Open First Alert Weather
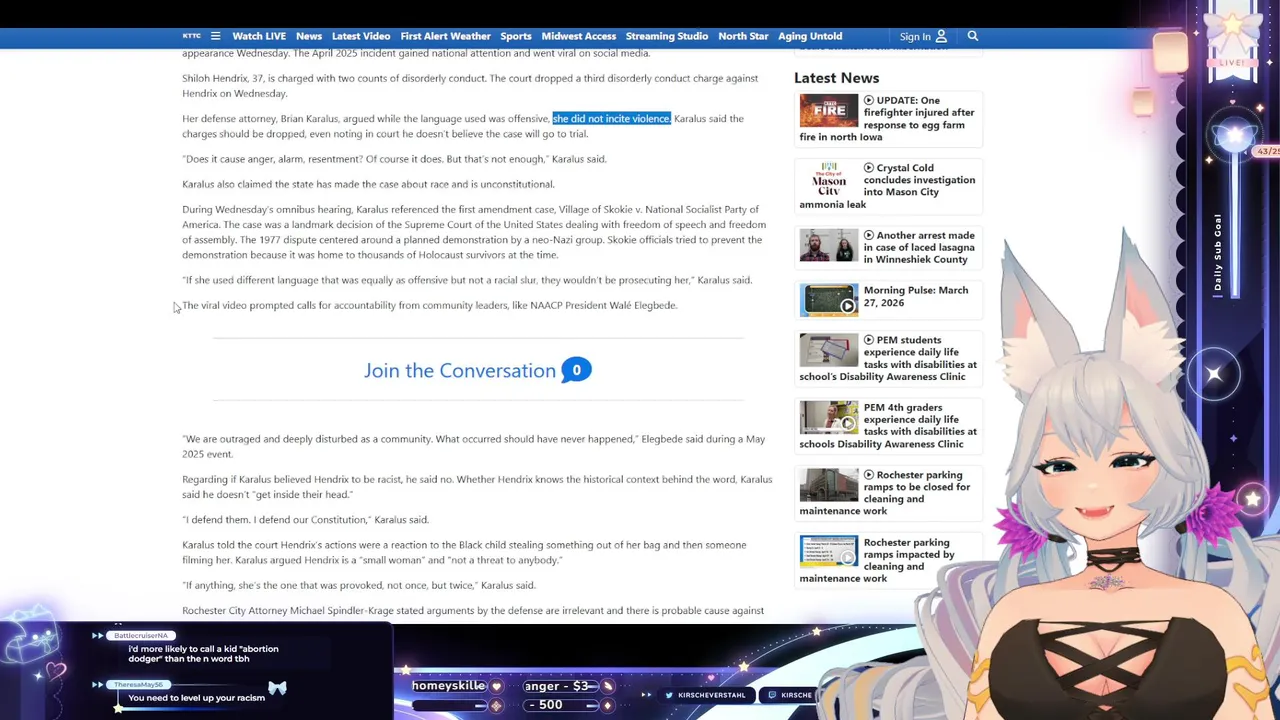The width and height of the screenshot is (1280, 720). (x=445, y=36)
